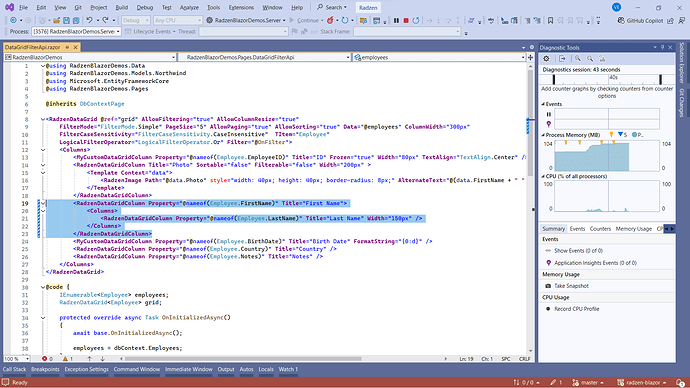The image size is (690, 388).
Task: Collapse the CPU graph section
Action: [543, 176]
